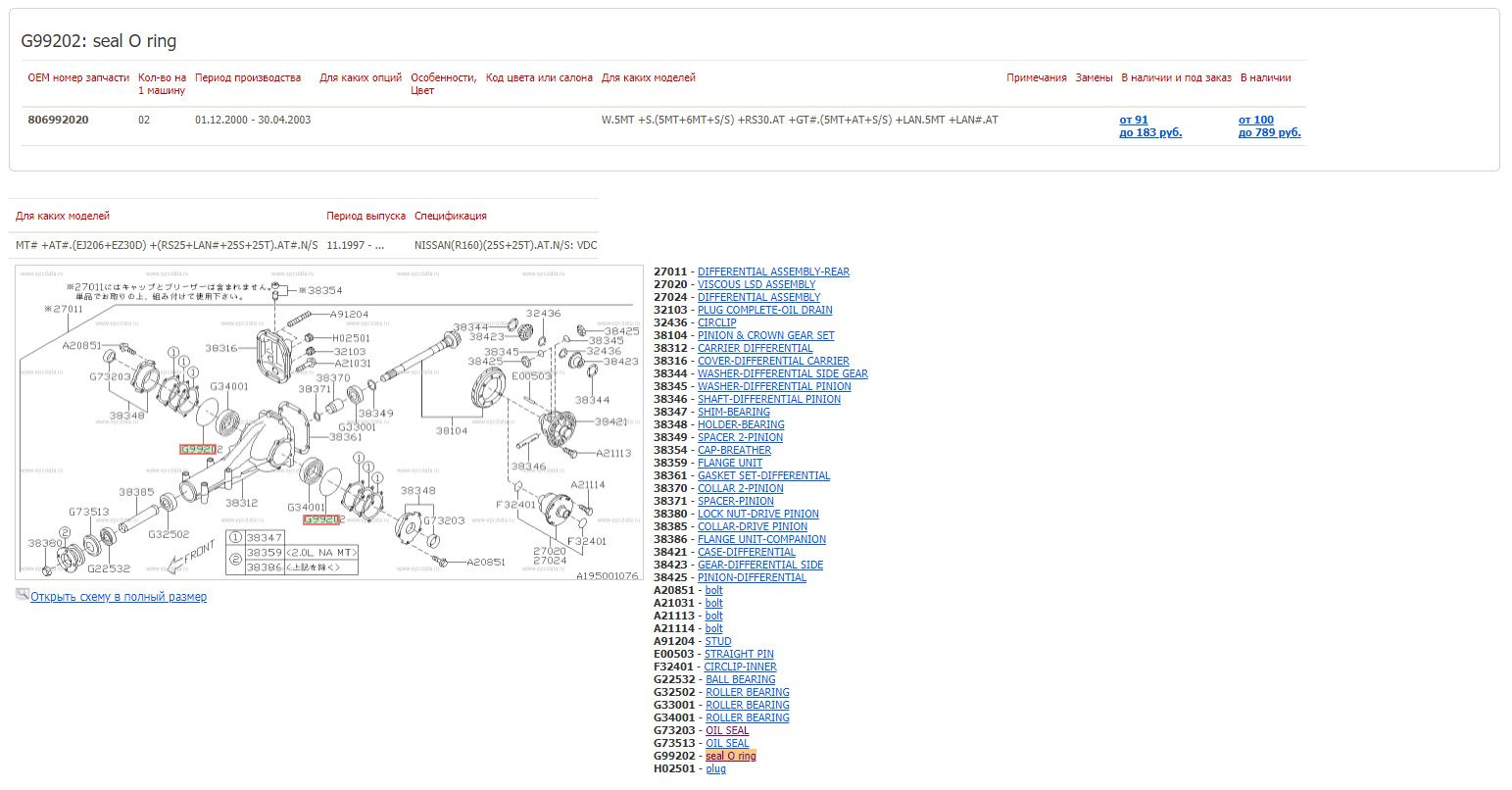Image resolution: width=1512 pixels, height=790 pixels.
Task: Open FLANGE UNIT-COMPANION link
Action: pyautogui.click(x=761, y=540)
